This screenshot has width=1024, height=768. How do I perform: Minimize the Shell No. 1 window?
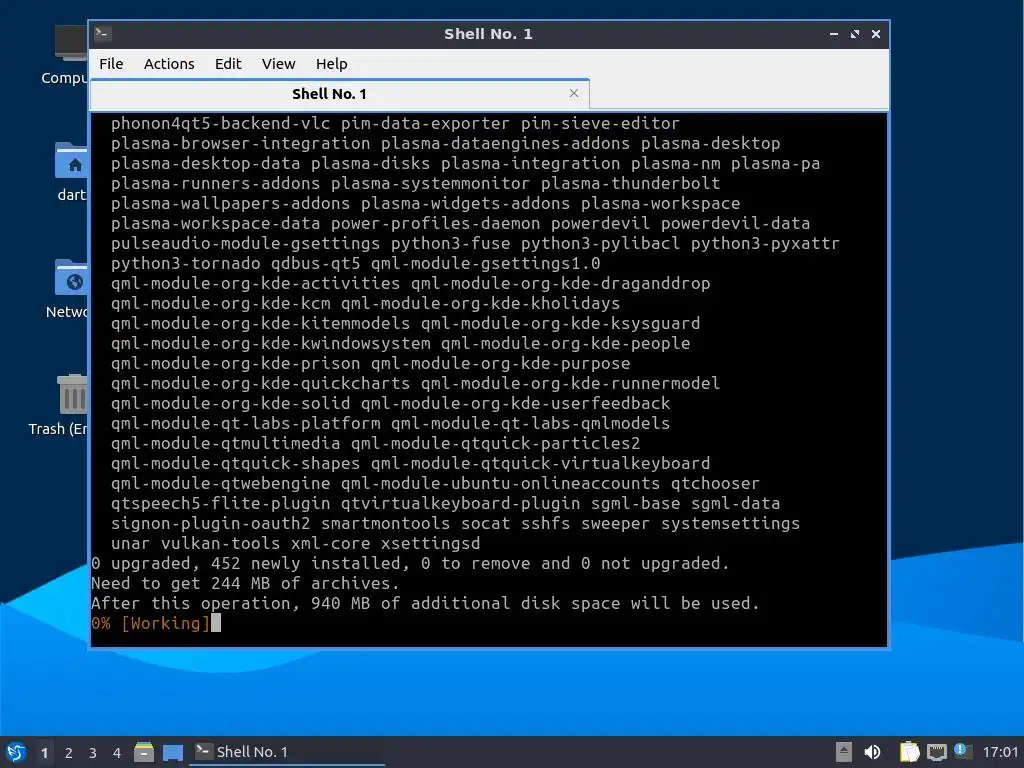pyautogui.click(x=834, y=34)
